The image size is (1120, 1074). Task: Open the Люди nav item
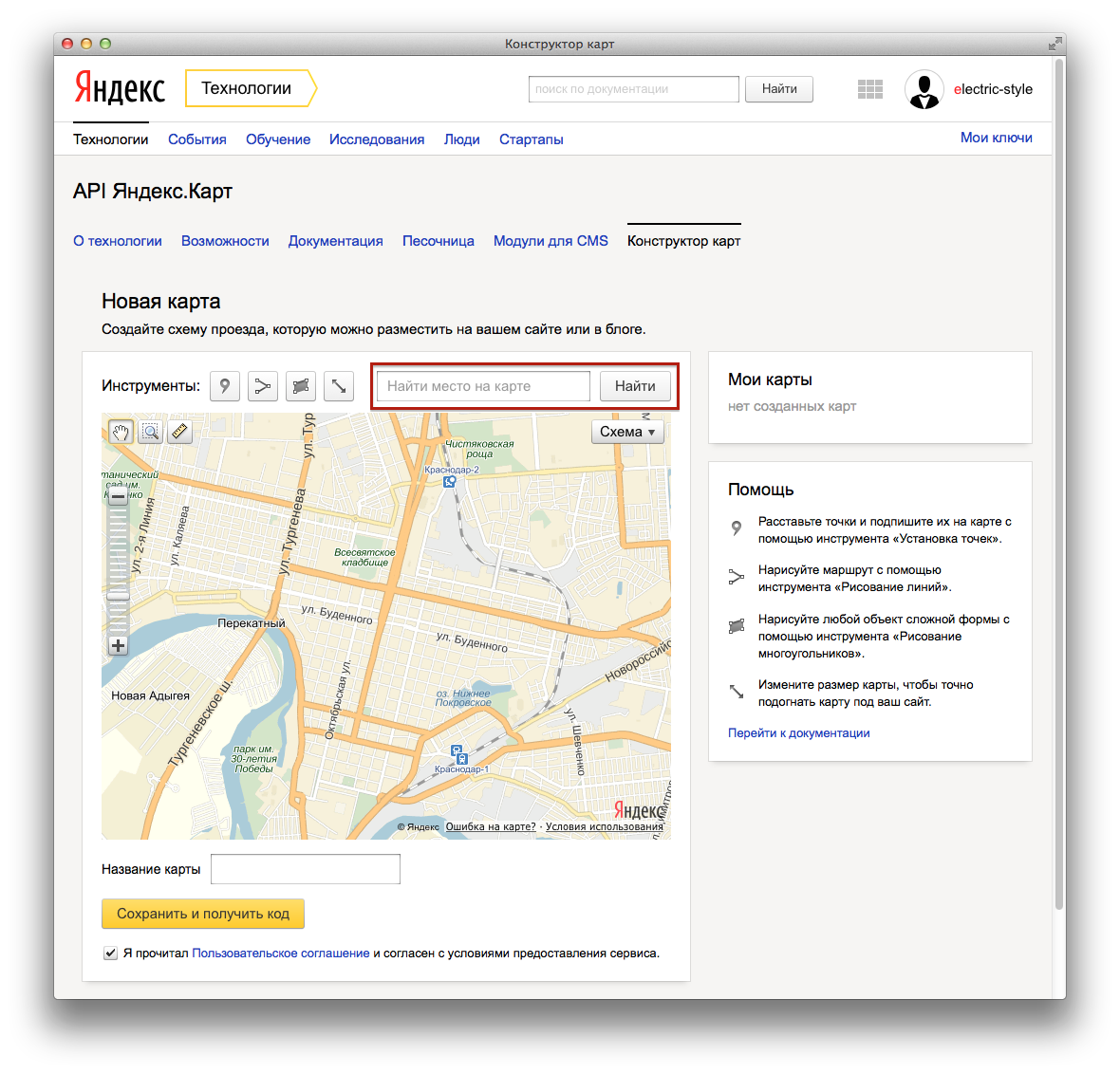coord(461,139)
